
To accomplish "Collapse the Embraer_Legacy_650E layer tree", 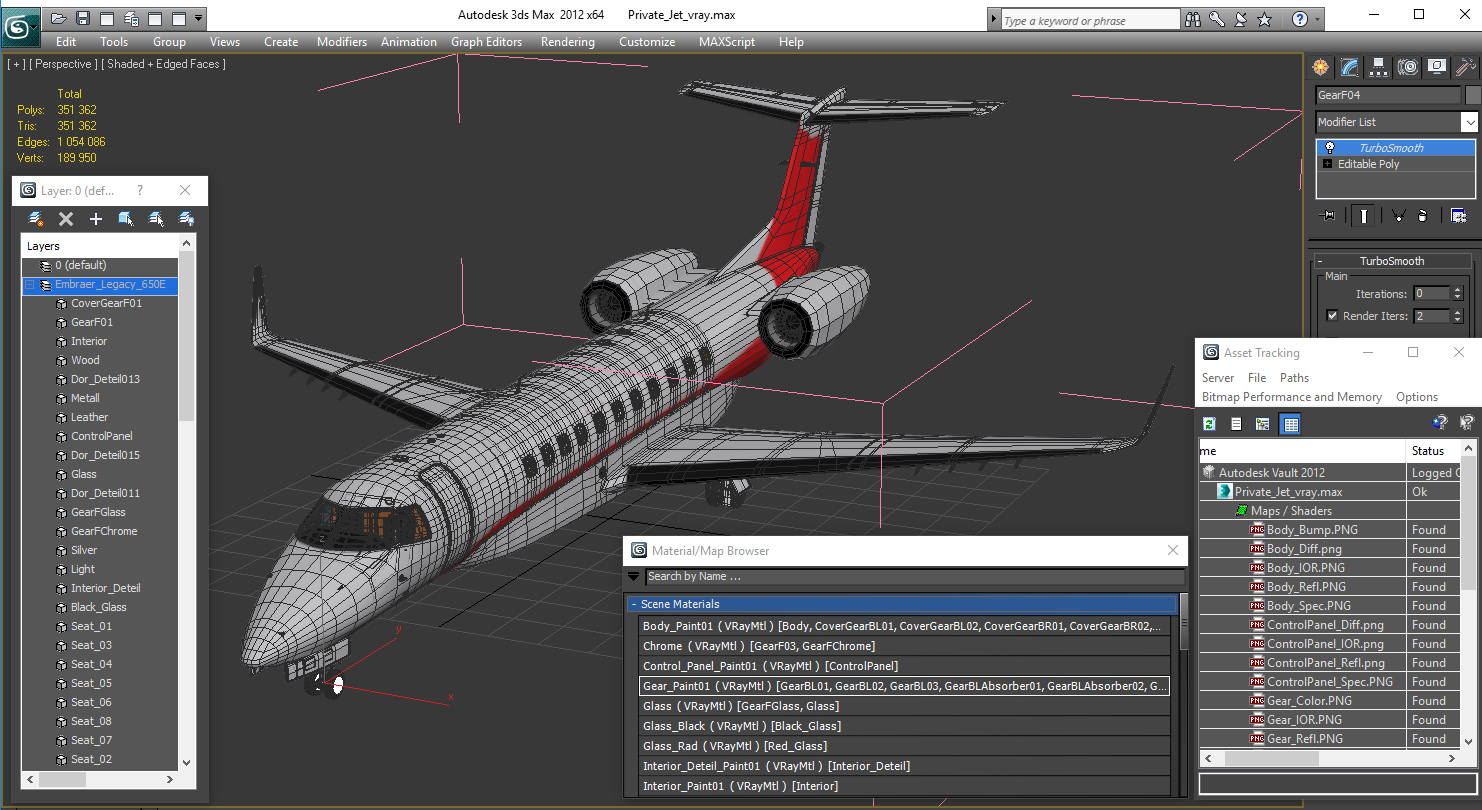I will point(29,285).
